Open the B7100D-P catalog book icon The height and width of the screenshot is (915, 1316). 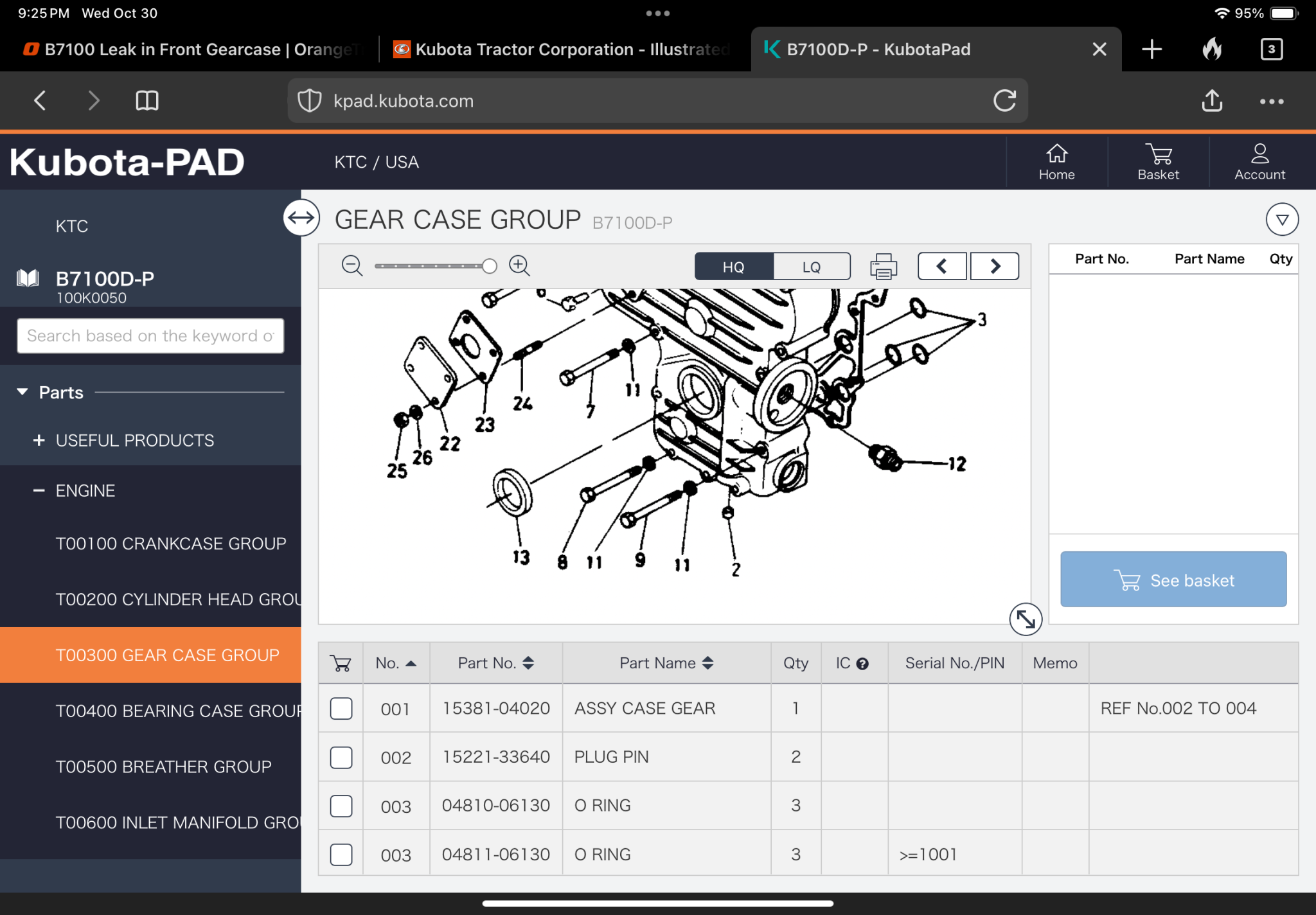click(28, 278)
